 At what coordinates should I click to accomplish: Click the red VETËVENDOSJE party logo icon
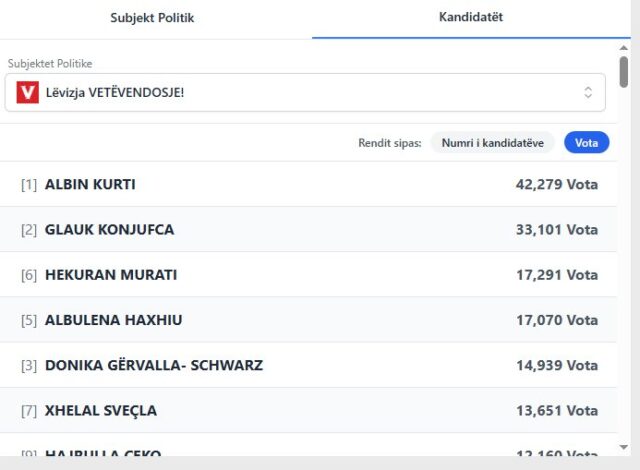pyautogui.click(x=28, y=93)
